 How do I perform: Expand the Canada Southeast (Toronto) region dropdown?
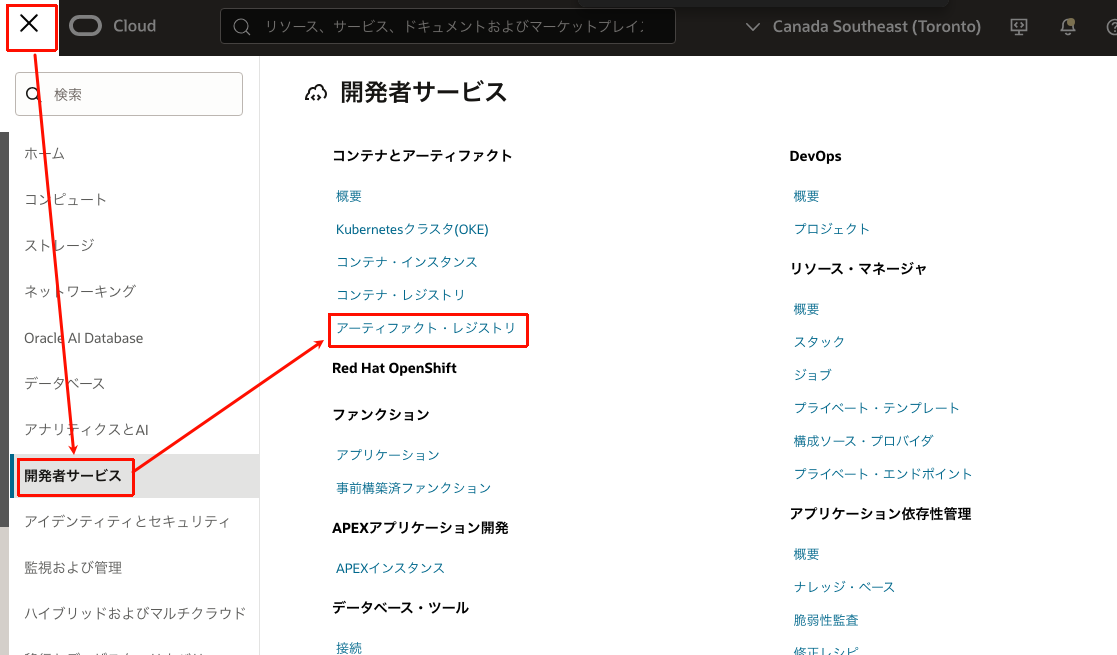(865, 27)
